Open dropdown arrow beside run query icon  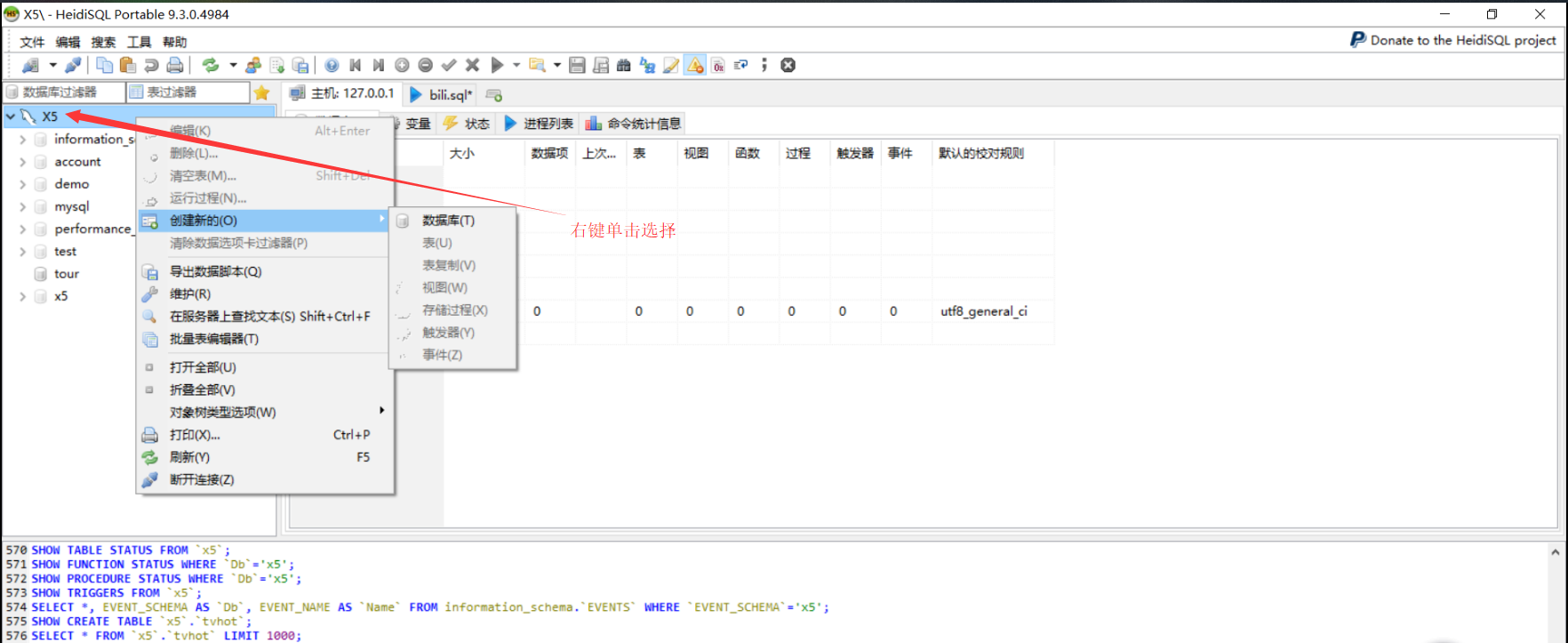[516, 65]
